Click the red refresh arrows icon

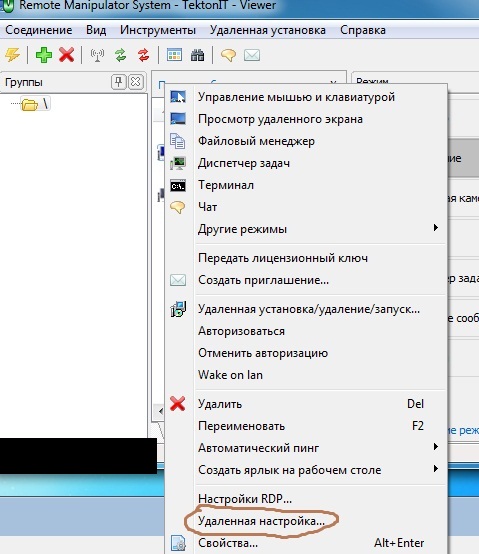(x=143, y=55)
